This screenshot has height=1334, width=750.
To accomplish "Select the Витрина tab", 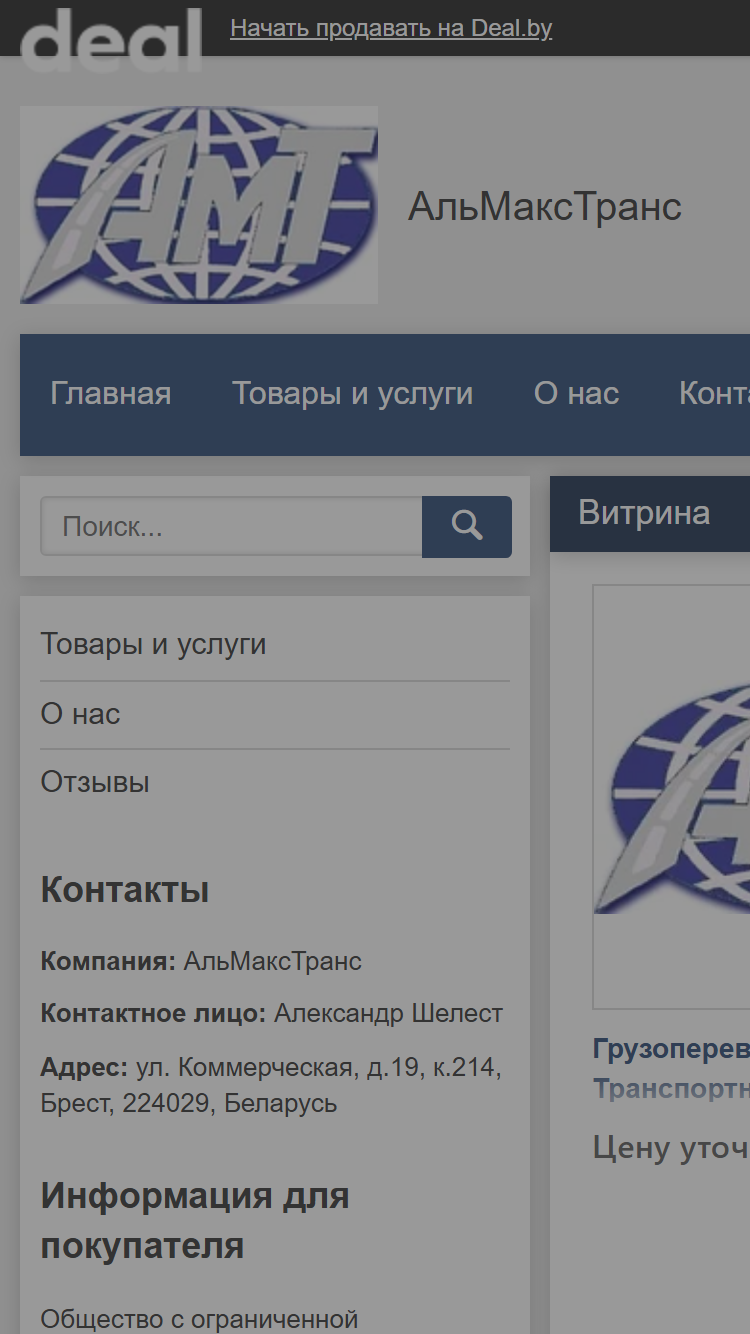I will [645, 513].
